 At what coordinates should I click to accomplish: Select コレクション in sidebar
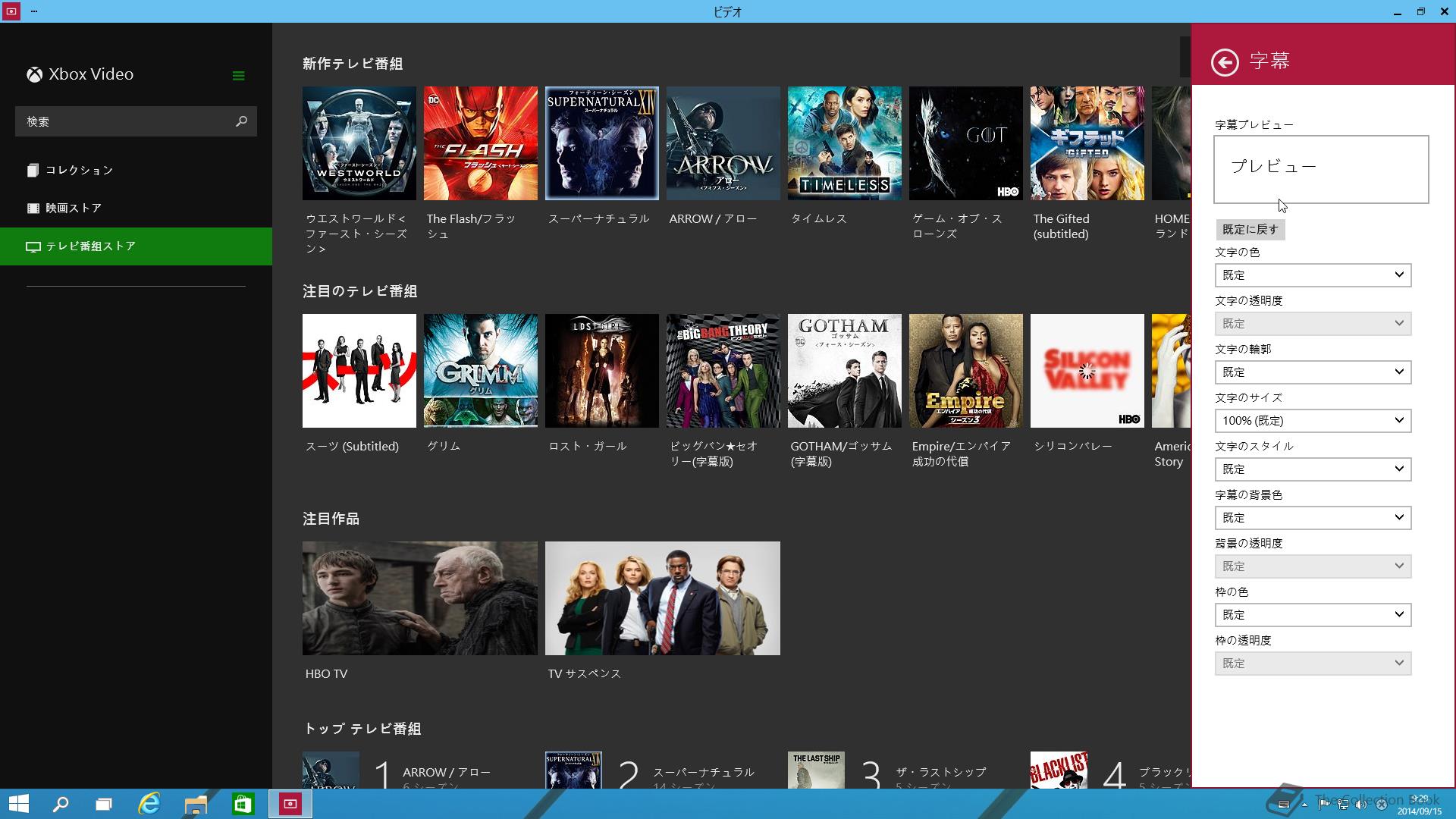[x=136, y=170]
